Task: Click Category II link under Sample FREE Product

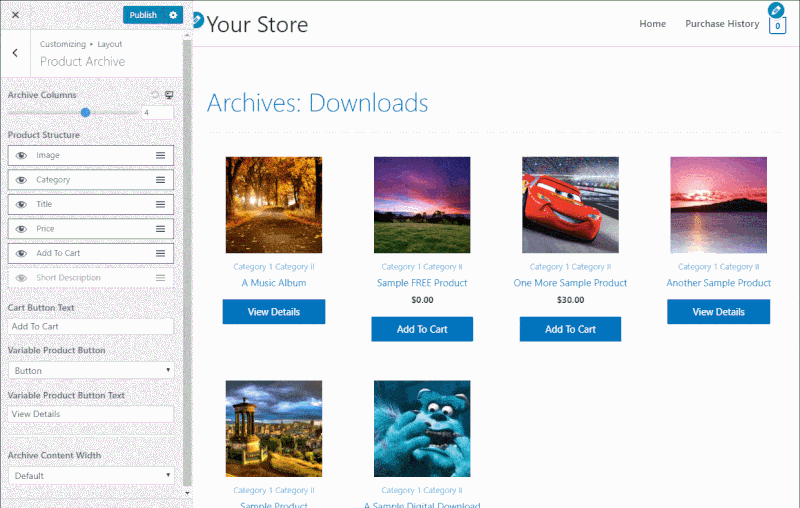Action: coord(443,267)
